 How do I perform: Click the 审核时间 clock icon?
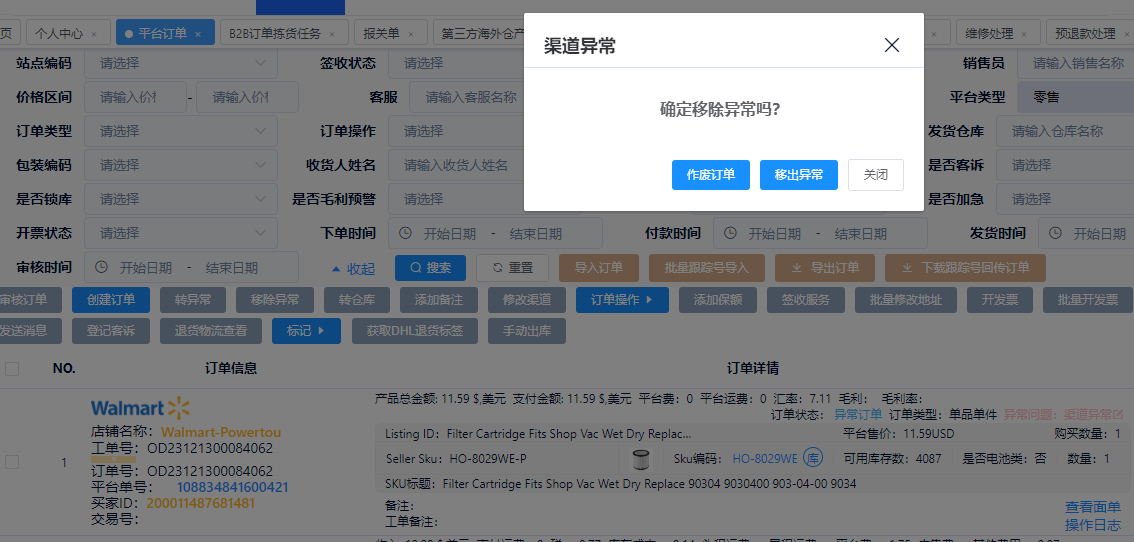tap(102, 267)
